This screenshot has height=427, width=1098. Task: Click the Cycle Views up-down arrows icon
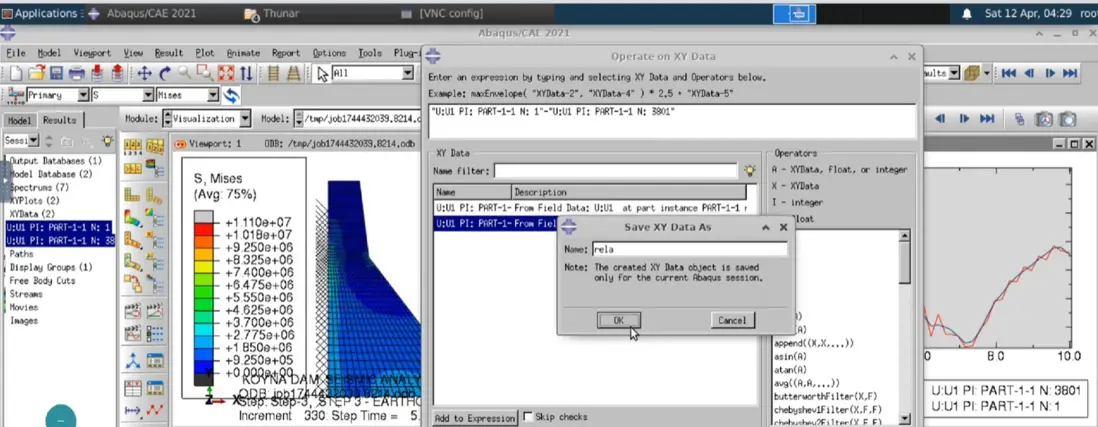pos(246,74)
